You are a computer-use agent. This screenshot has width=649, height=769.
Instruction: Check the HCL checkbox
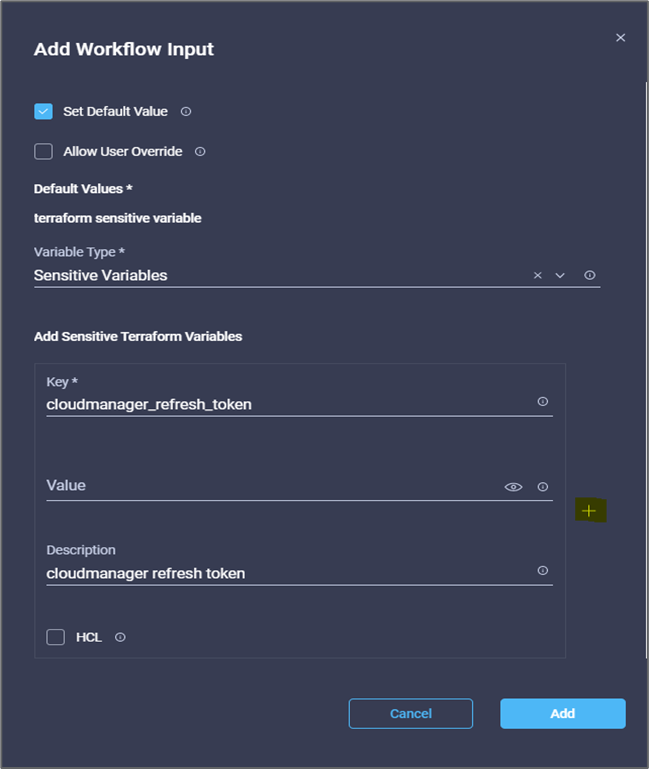[56, 637]
